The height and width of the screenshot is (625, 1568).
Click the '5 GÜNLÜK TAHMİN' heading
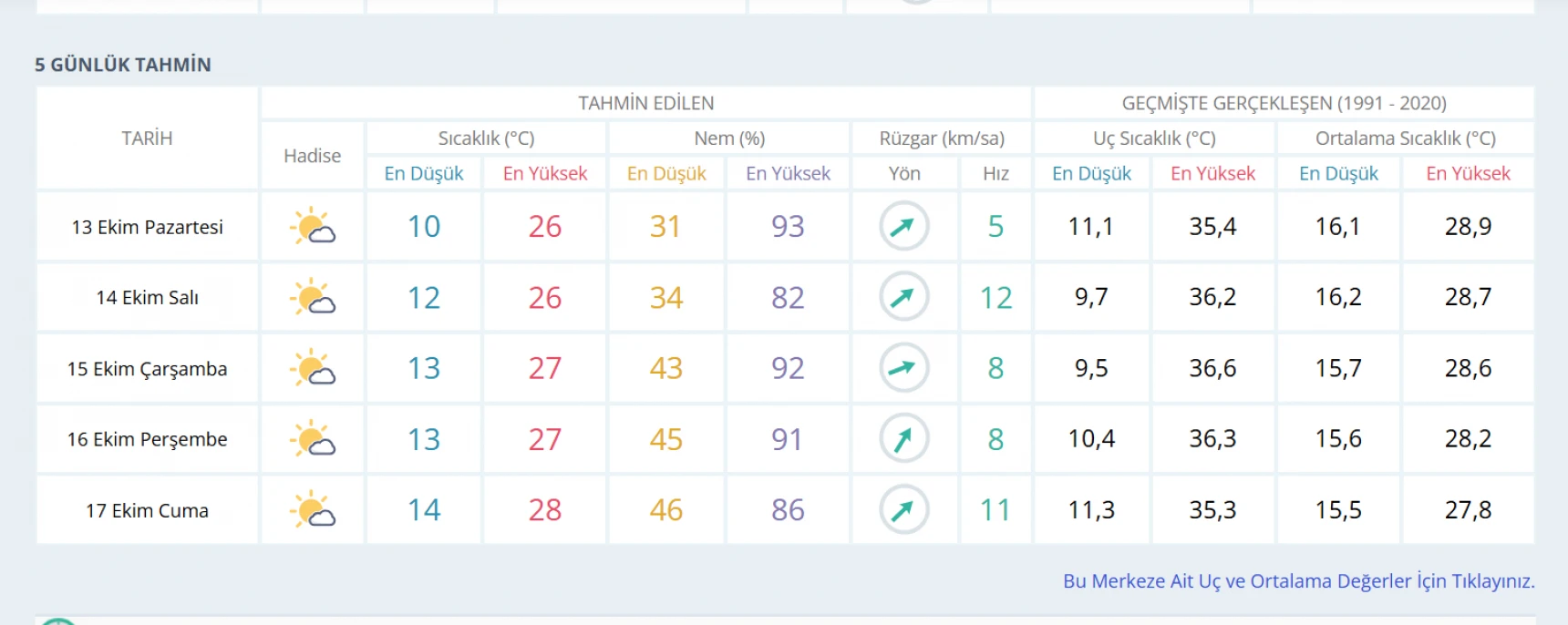pyautogui.click(x=123, y=65)
